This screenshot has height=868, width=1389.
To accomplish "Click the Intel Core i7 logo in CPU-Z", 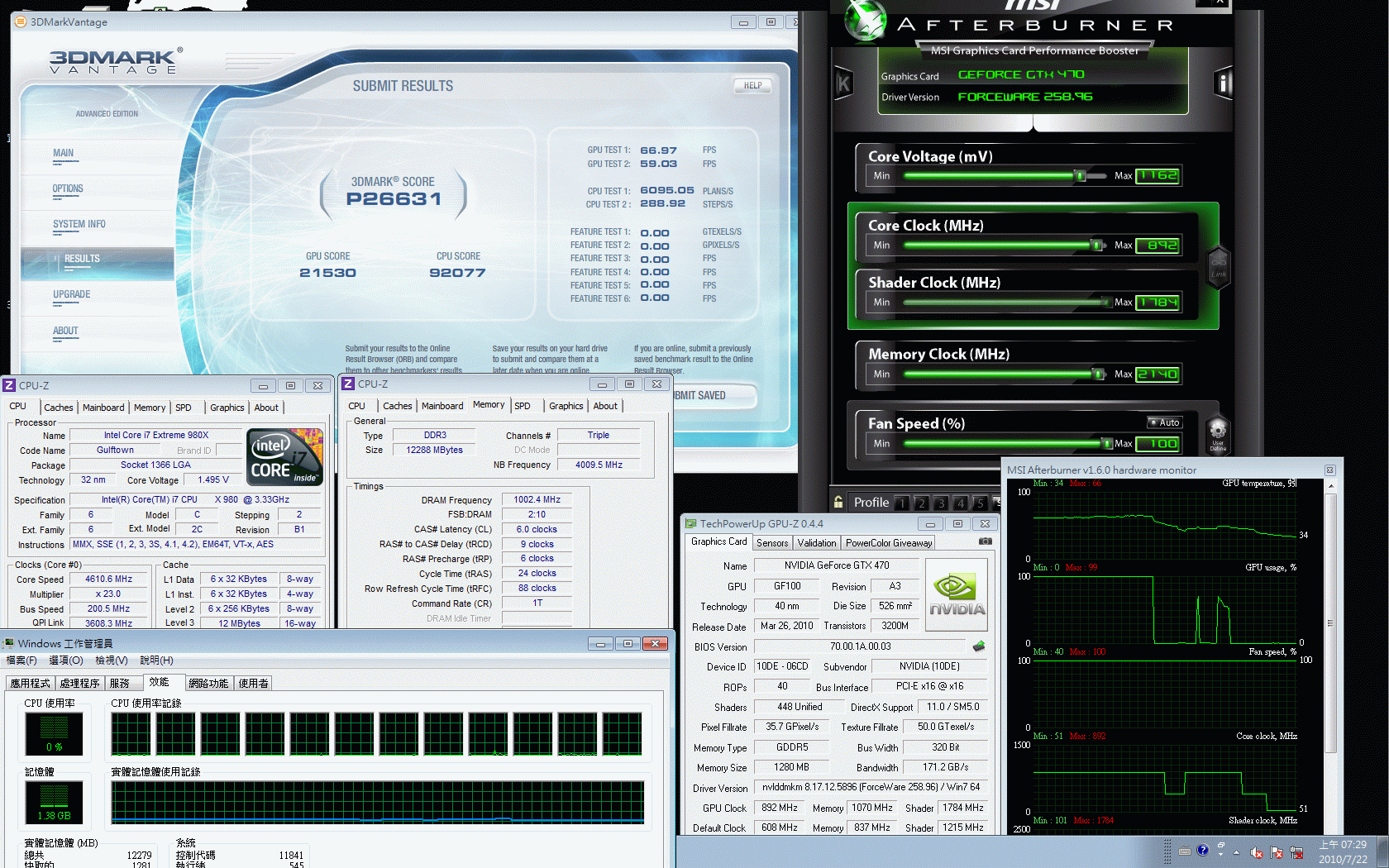I will 286,456.
